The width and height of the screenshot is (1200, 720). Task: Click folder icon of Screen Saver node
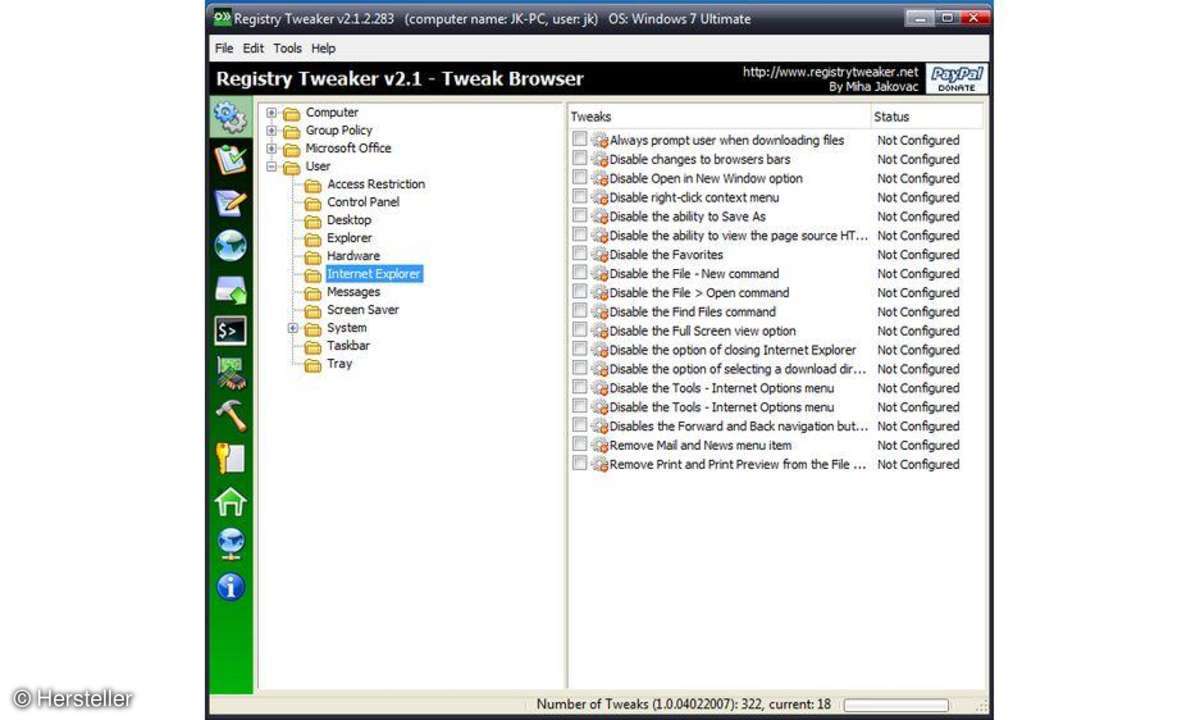coord(313,310)
